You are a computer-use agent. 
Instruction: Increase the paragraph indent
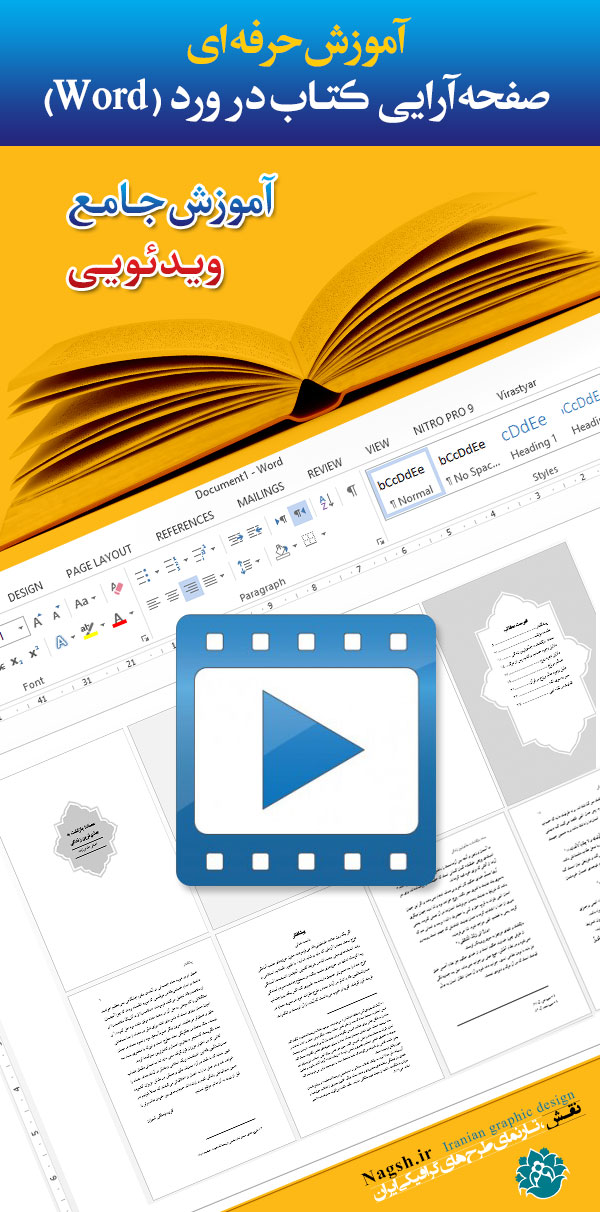point(254,531)
